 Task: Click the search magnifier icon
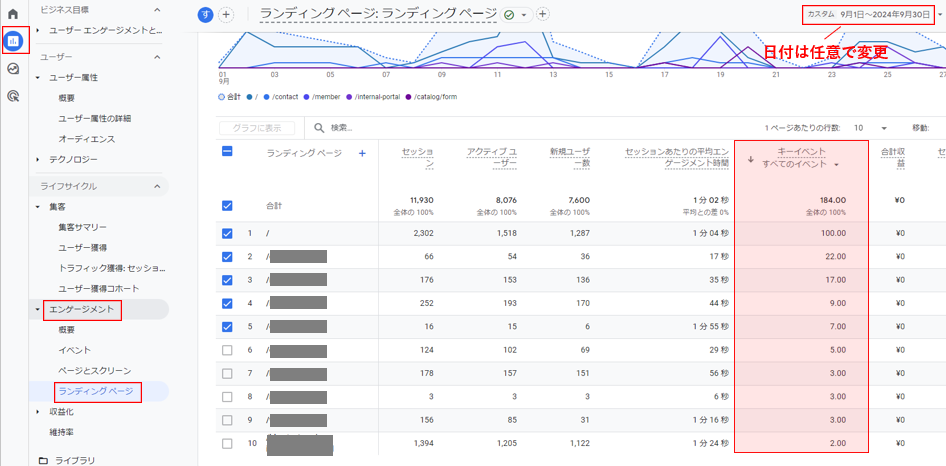click(319, 128)
